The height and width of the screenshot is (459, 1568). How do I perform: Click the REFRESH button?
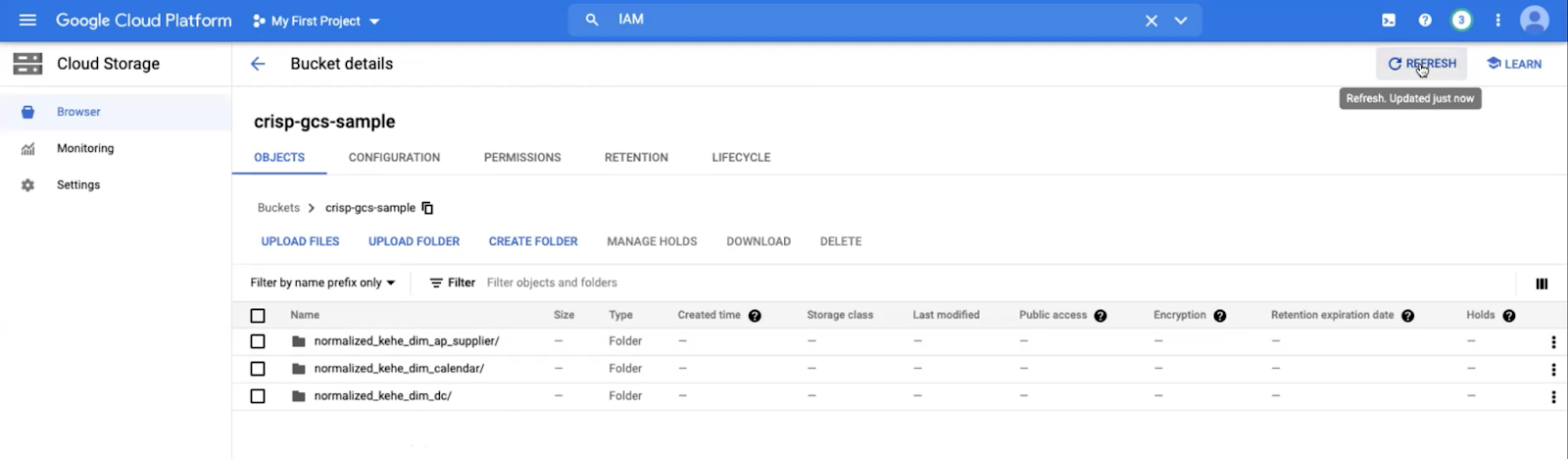[x=1421, y=64]
